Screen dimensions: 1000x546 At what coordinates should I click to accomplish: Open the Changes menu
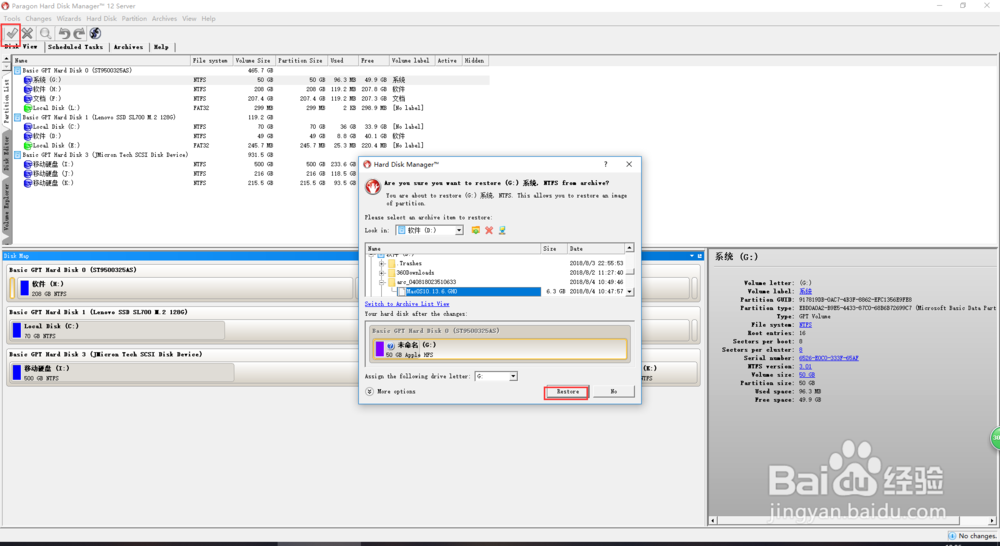(38, 18)
